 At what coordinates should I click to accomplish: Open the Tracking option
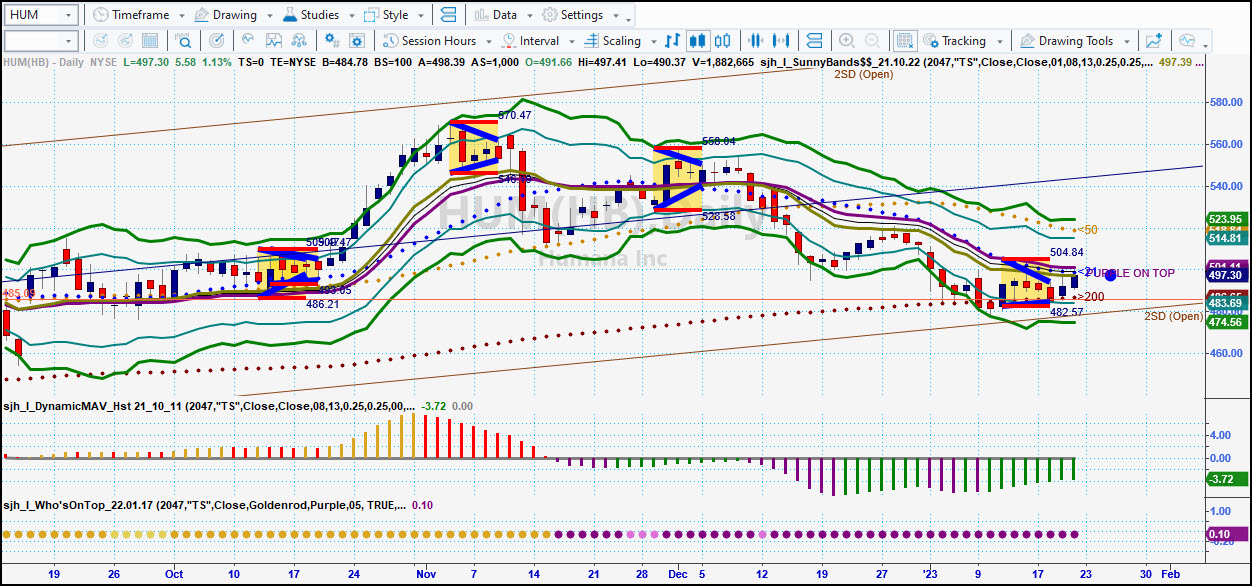point(954,41)
